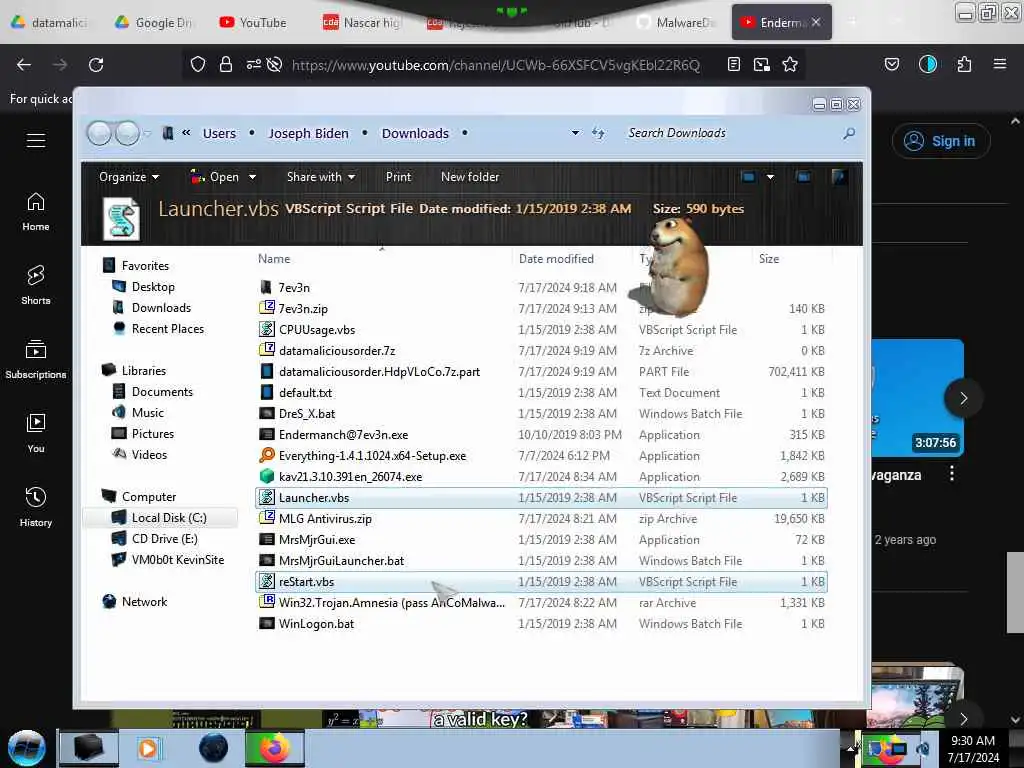Switch to the Nascar highlights tab
Image resolution: width=1024 pixels, height=768 pixels.
(362, 23)
